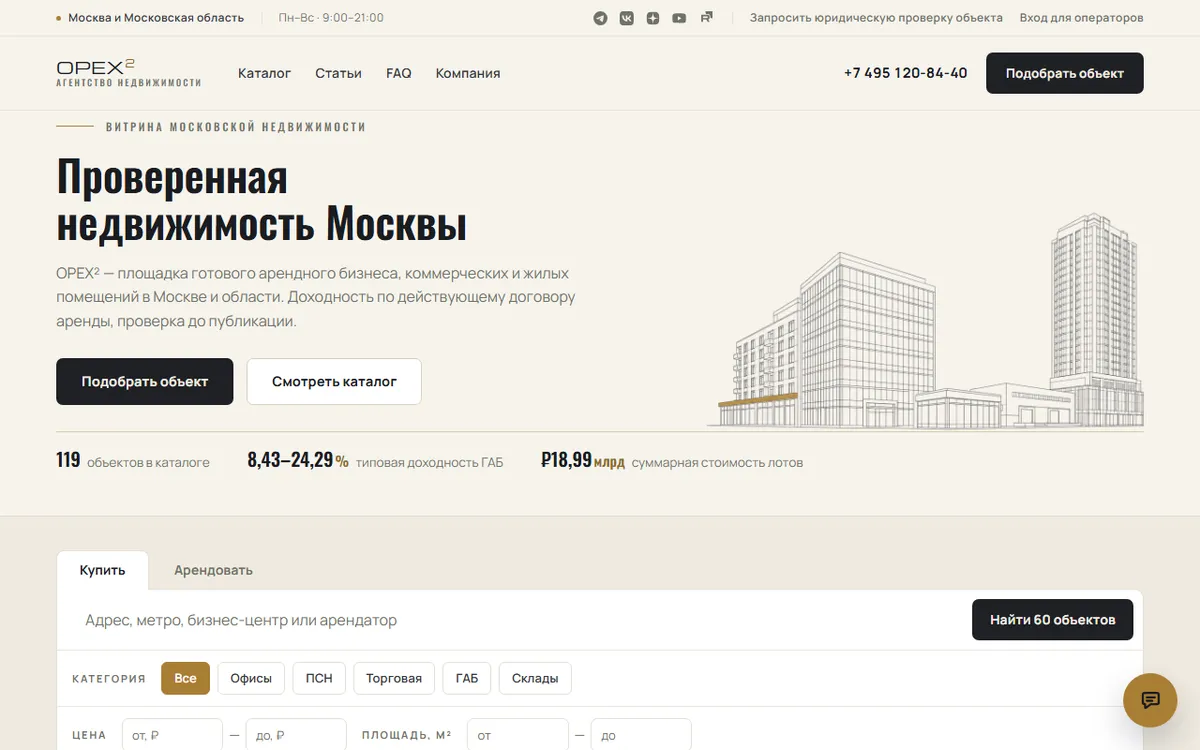Click the '119 объектов в каталоге' stat
This screenshot has height=750, width=1200.
[133, 461]
